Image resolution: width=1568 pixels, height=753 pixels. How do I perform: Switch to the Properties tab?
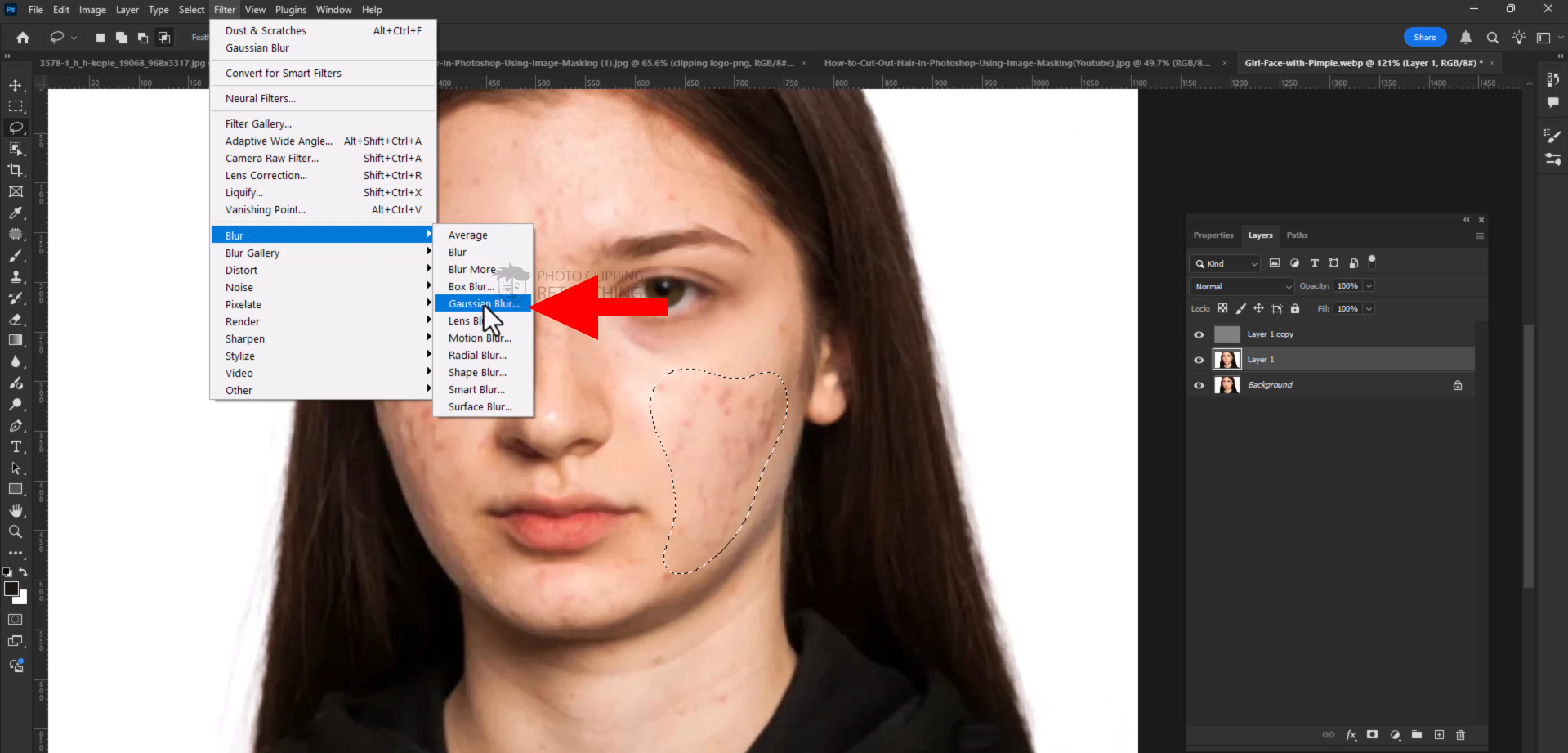[1213, 235]
